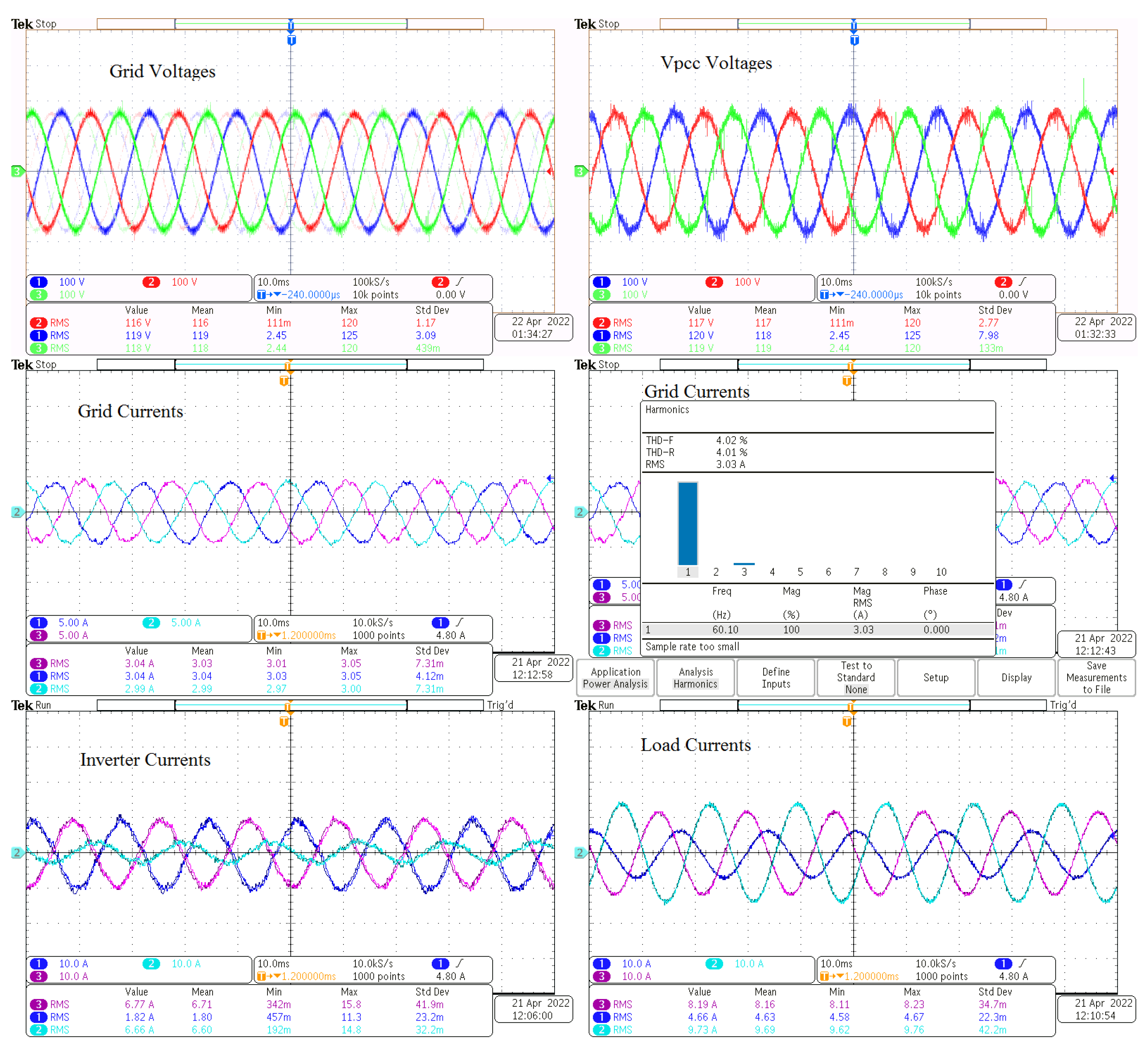Open Application Power Analysis menu
The image size is (1148, 1055).
pos(615,678)
